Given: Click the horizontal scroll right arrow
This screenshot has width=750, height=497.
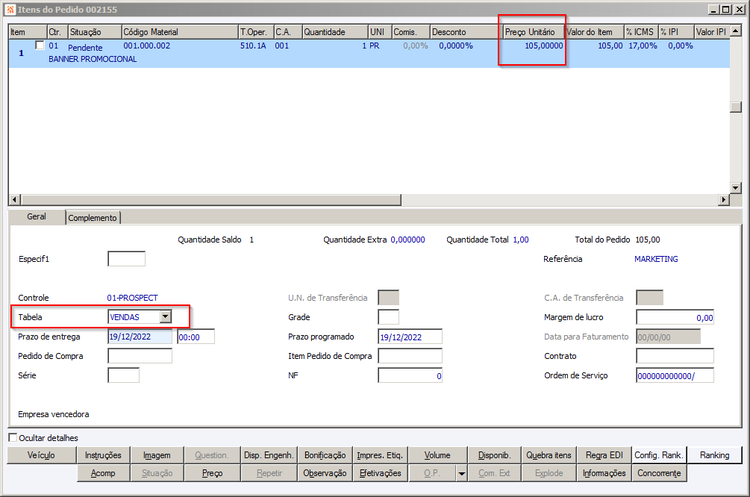Looking at the screenshot, I should (724, 199).
